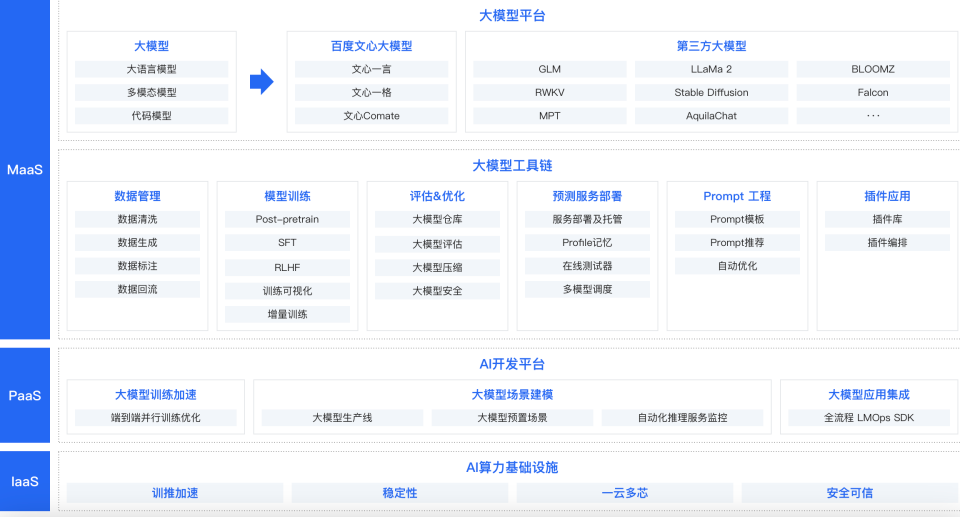960x517 pixels.
Task: Click the 评估&优化 heading
Action: click(x=437, y=196)
